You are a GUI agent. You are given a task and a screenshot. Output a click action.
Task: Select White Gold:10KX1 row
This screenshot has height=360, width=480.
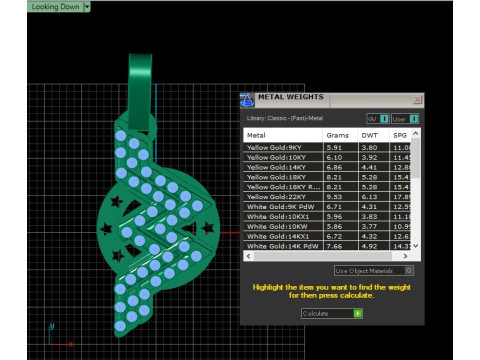pyautogui.click(x=327, y=217)
